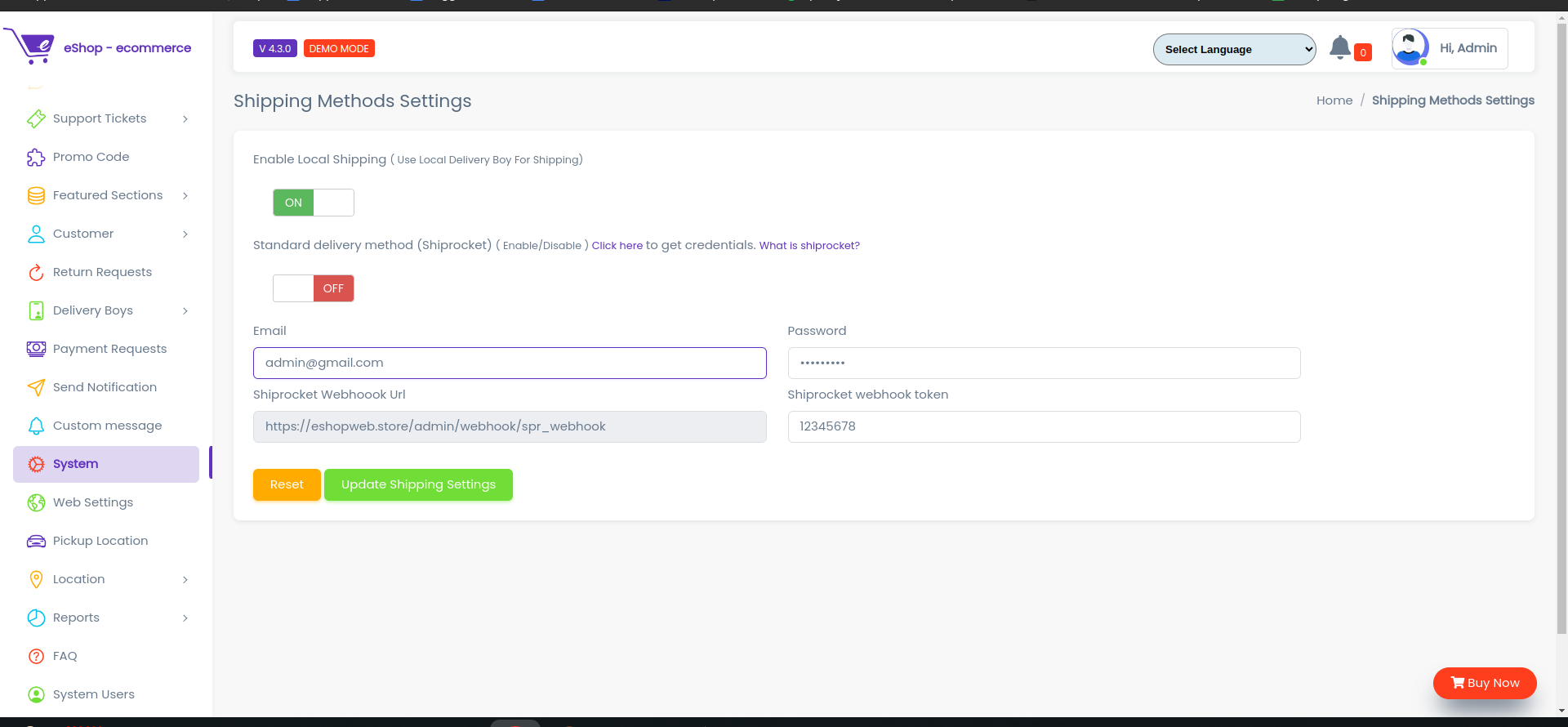The height and width of the screenshot is (727, 1568).
Task: Follow the "What is shiprocket?" link
Action: pyautogui.click(x=808, y=246)
